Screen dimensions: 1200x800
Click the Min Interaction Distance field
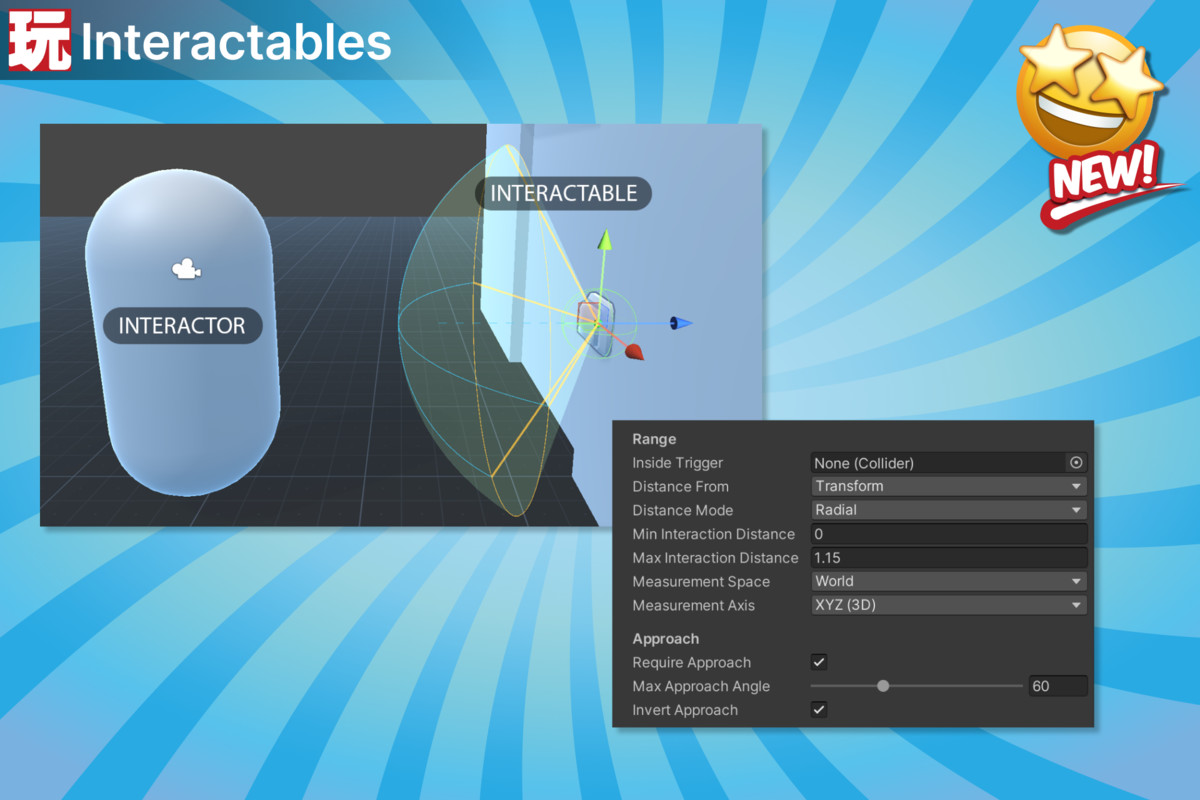pyautogui.click(x=948, y=534)
